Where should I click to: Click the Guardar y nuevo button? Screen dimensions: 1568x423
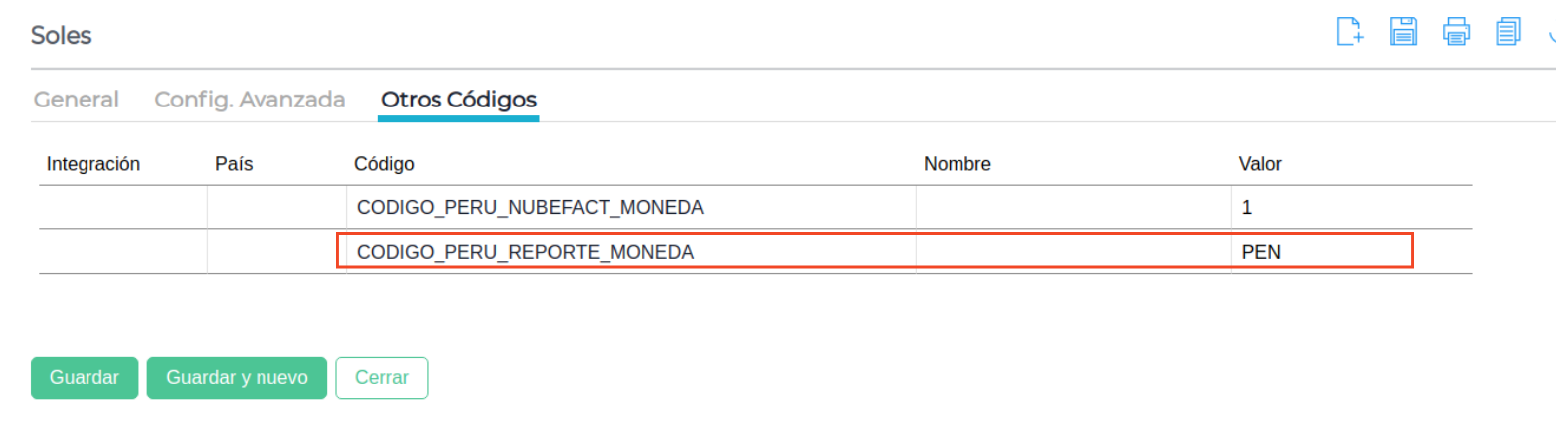[x=237, y=378]
